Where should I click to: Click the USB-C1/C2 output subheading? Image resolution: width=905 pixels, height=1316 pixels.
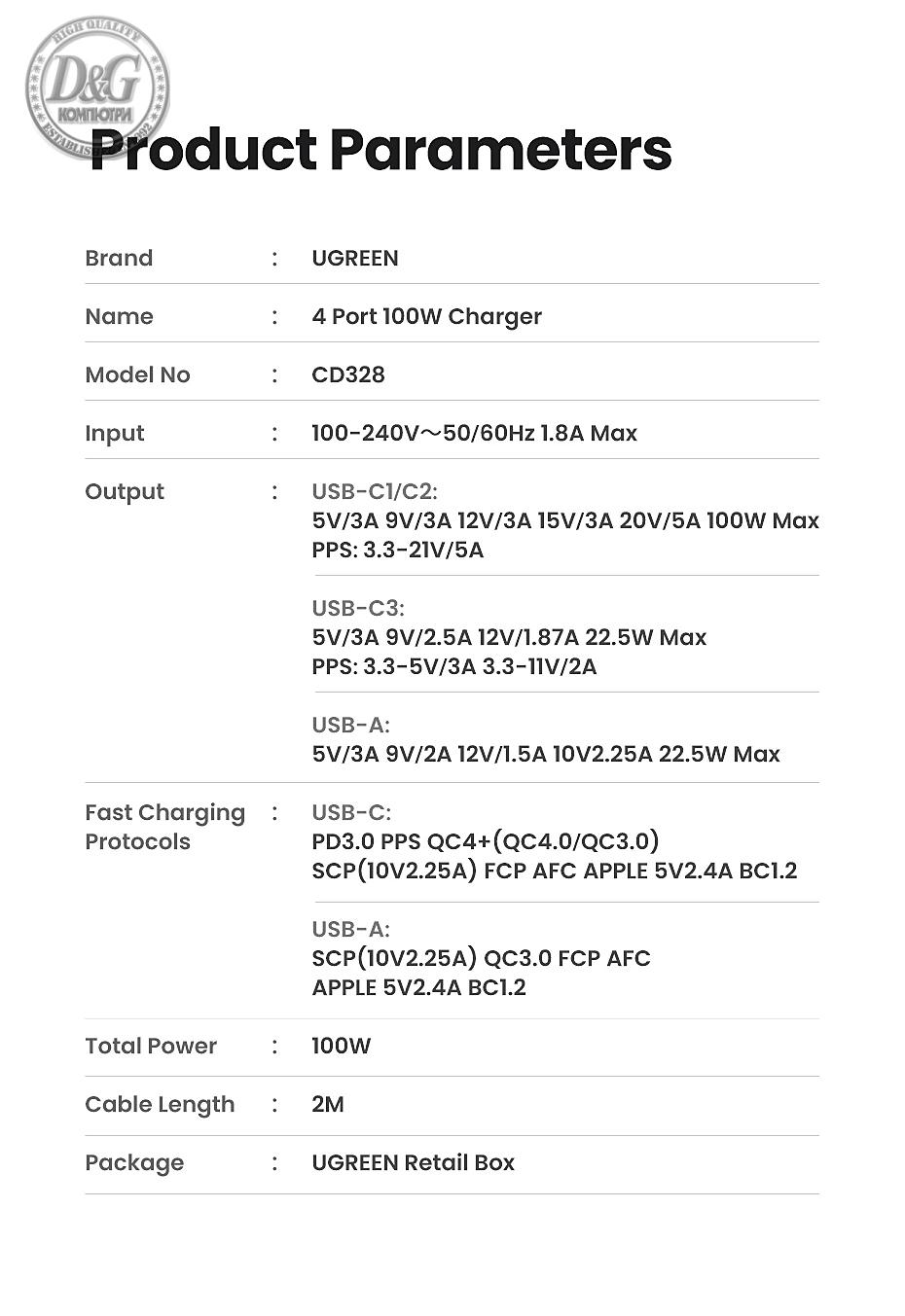[x=375, y=492]
